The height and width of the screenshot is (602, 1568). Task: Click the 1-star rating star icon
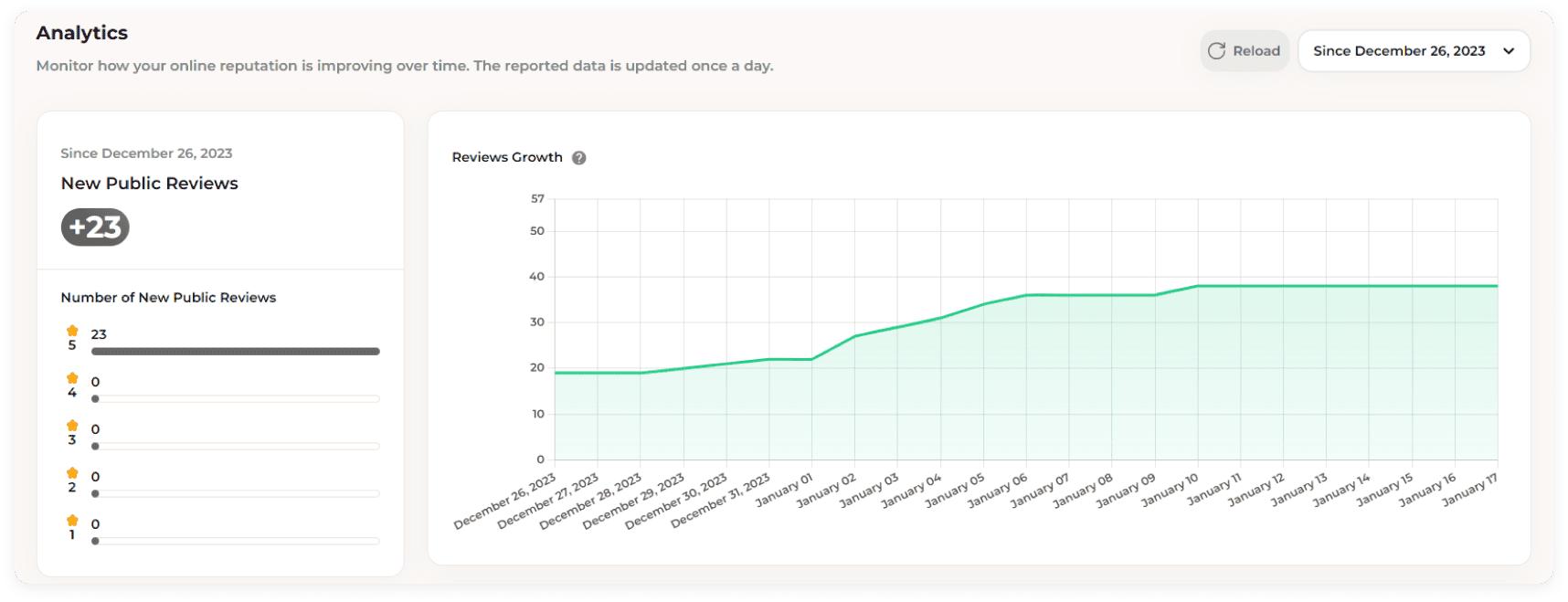click(x=72, y=521)
